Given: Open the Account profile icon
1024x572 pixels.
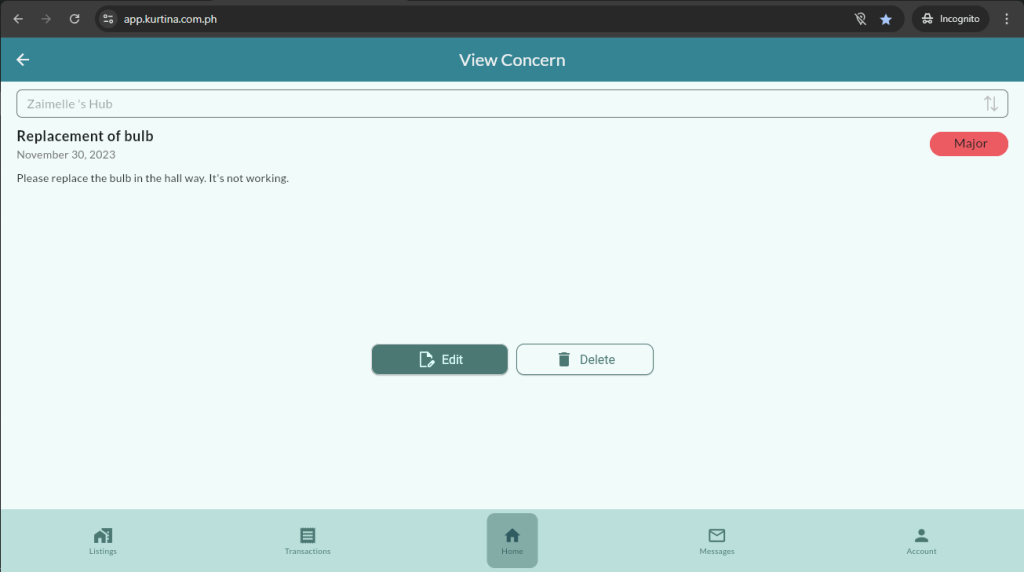Looking at the screenshot, I should click(921, 536).
